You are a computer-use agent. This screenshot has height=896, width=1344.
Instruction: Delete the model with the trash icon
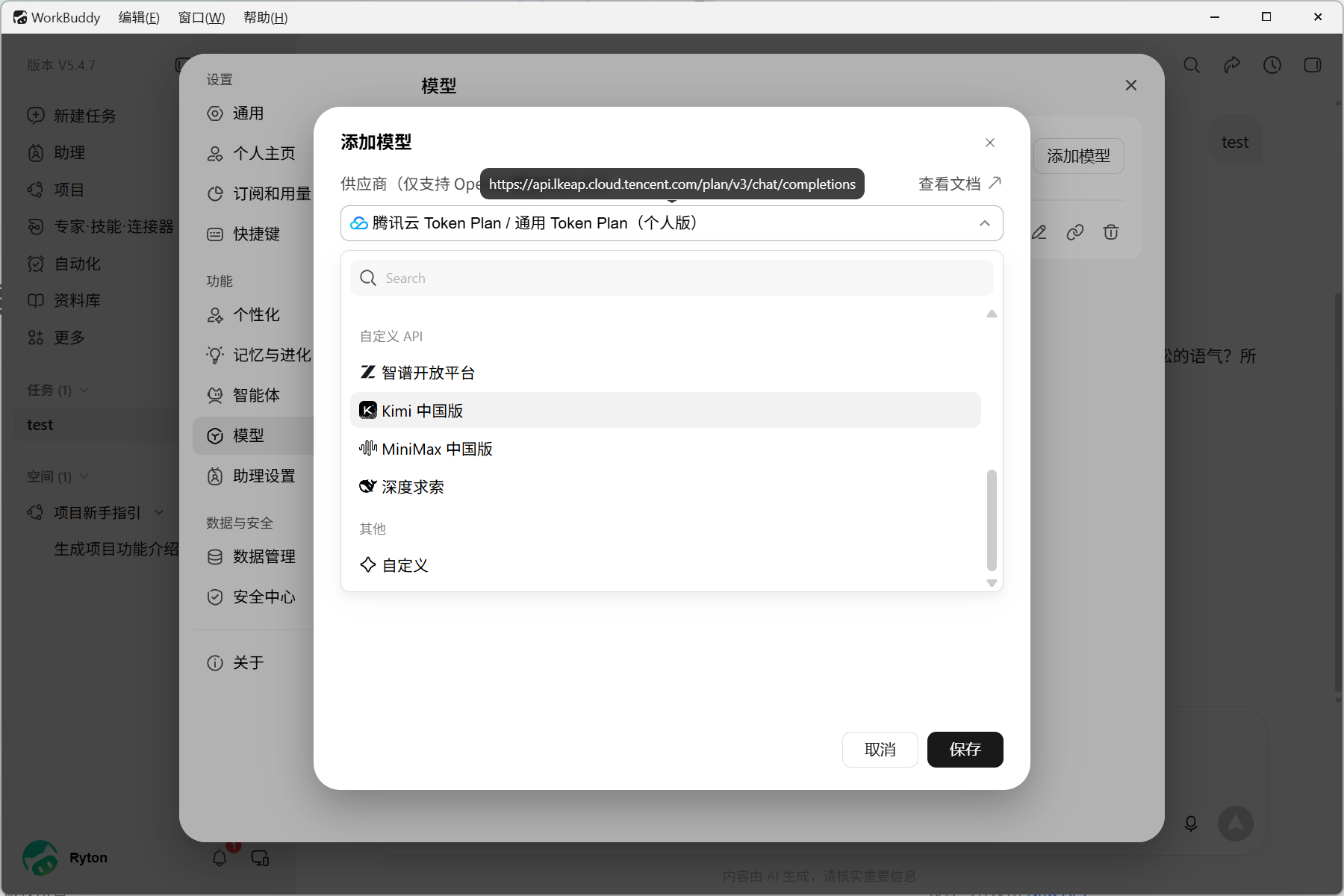coord(1111,232)
